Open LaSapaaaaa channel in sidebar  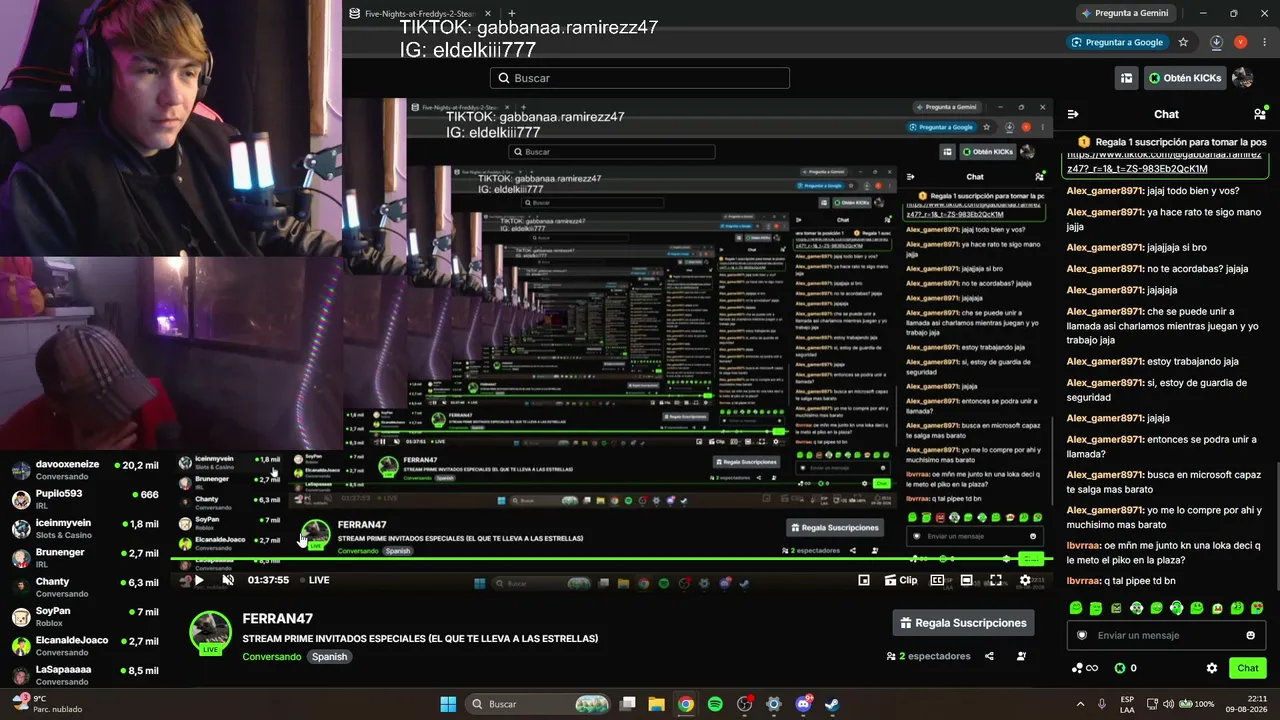pos(85,674)
